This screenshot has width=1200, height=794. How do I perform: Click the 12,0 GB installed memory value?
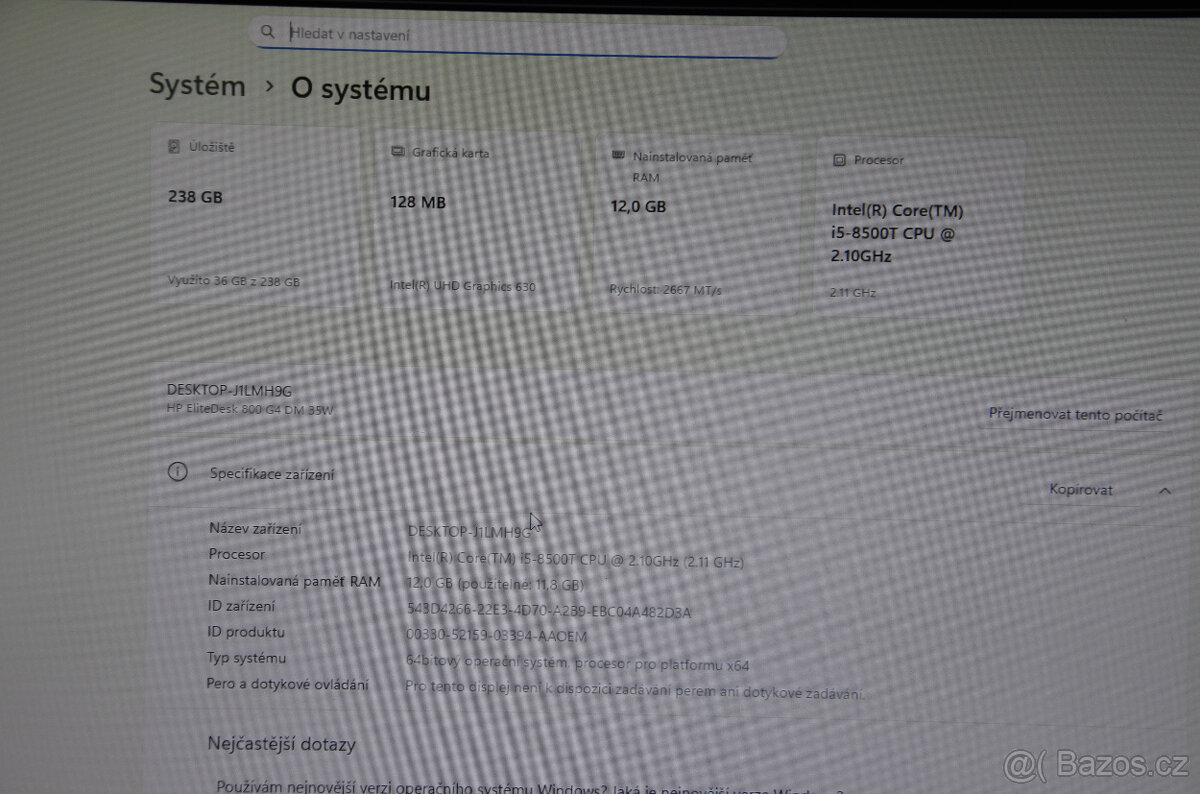[x=637, y=207]
